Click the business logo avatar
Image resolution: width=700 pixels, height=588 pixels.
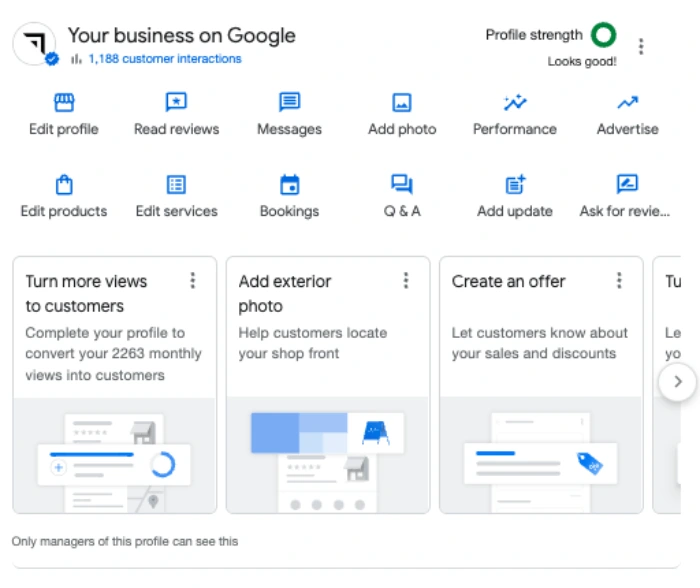tap(34, 44)
